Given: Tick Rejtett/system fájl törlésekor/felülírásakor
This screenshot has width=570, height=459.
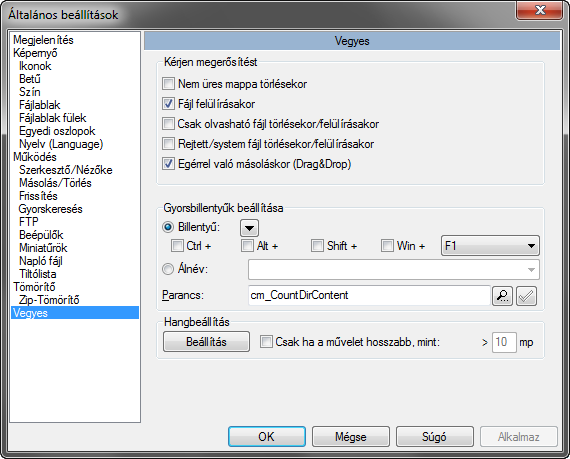Looking at the screenshot, I should pyautogui.click(x=168, y=144).
